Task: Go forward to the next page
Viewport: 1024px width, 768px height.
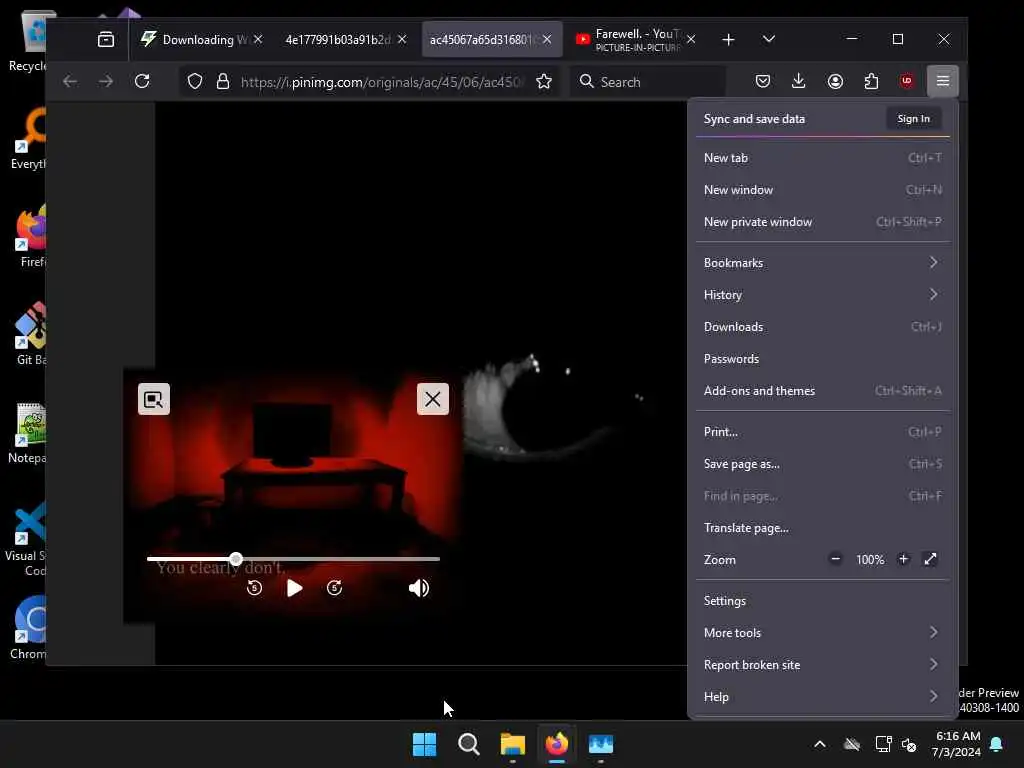Action: (x=106, y=81)
